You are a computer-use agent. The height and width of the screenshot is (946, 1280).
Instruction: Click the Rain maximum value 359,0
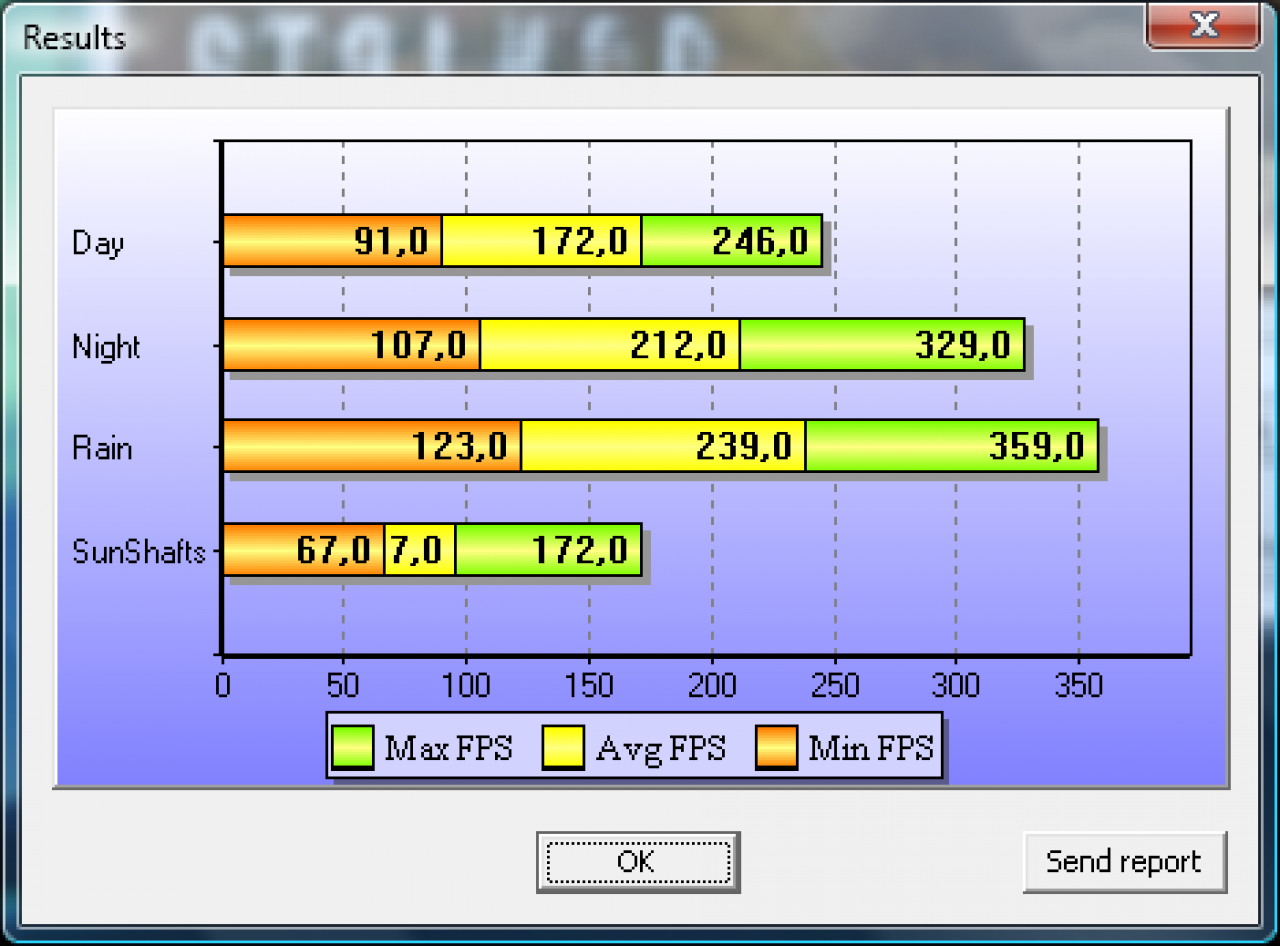tap(1037, 445)
